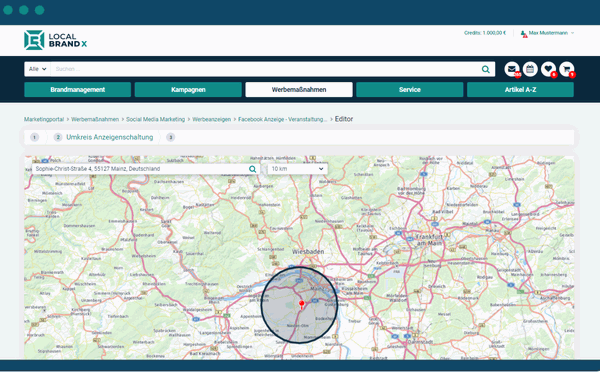This screenshot has height=372, width=600.
Task: Click the Social Media Marketing breadcrumb
Action: (x=155, y=119)
